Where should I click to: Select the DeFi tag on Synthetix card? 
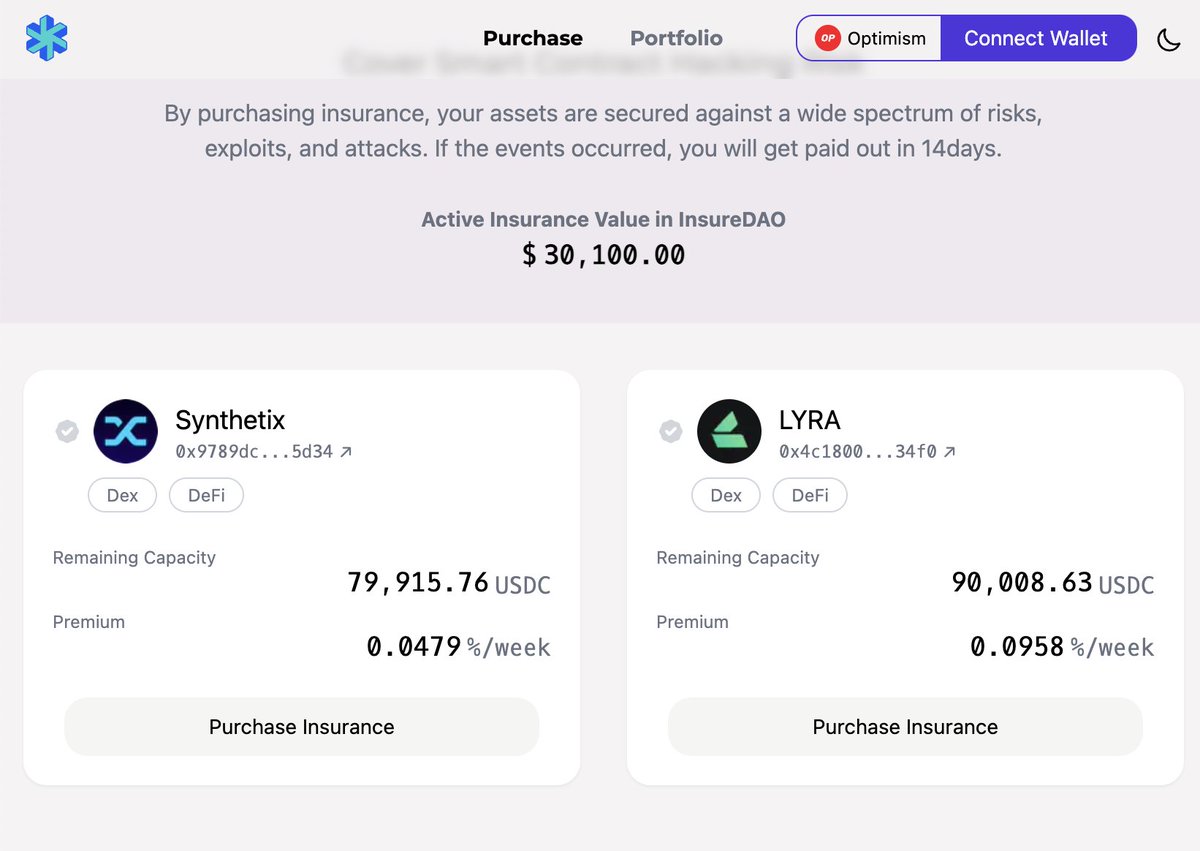tap(206, 495)
